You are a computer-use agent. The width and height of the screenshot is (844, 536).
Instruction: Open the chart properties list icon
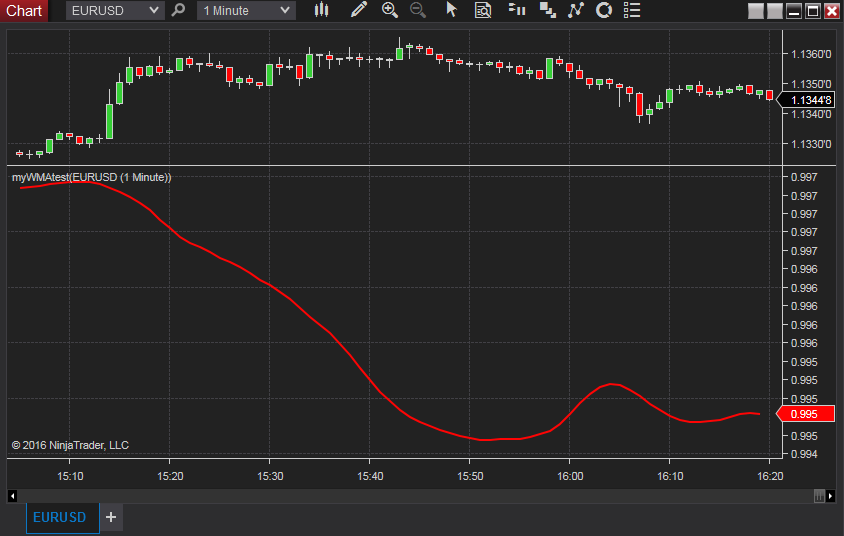(632, 10)
